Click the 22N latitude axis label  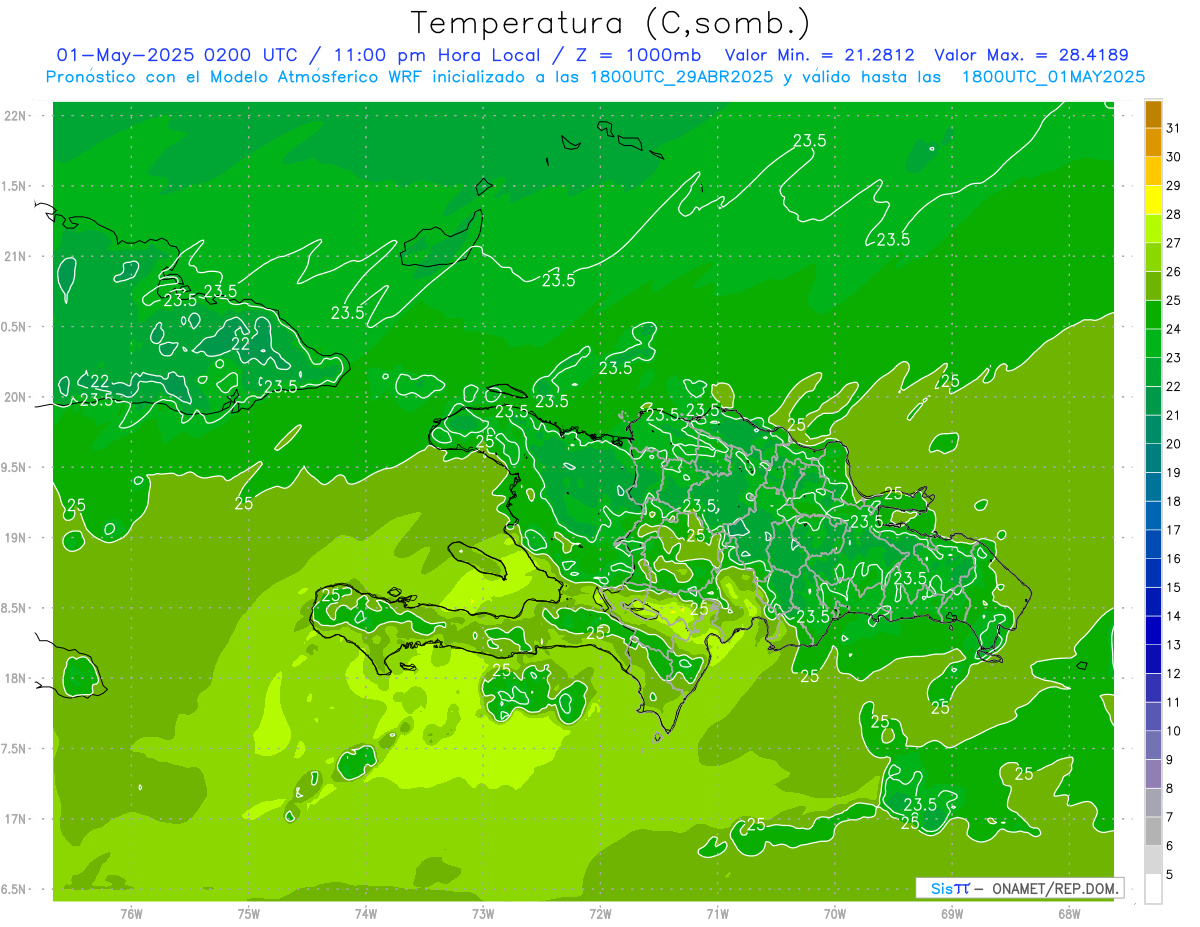[15, 115]
